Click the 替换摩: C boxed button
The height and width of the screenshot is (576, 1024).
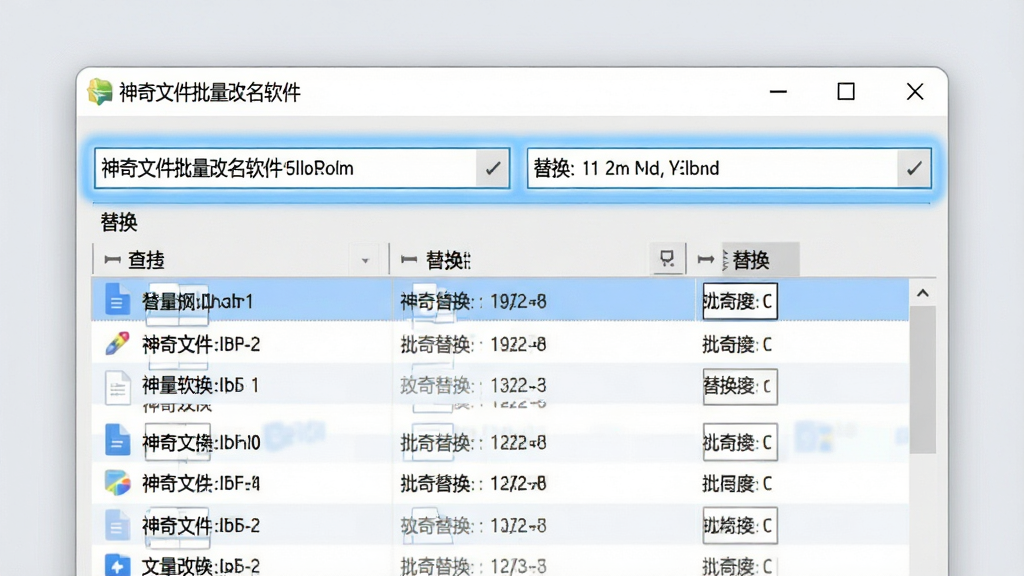click(740, 387)
